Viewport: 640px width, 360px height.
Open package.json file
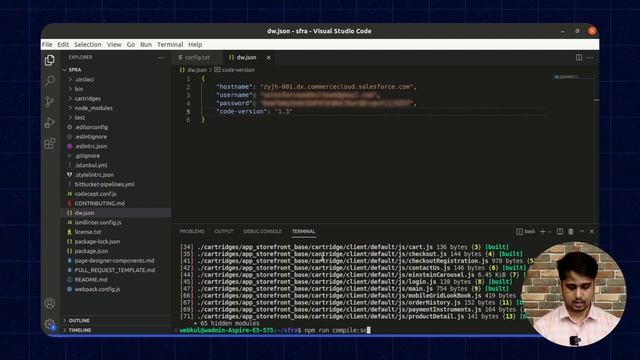(x=116, y=251)
